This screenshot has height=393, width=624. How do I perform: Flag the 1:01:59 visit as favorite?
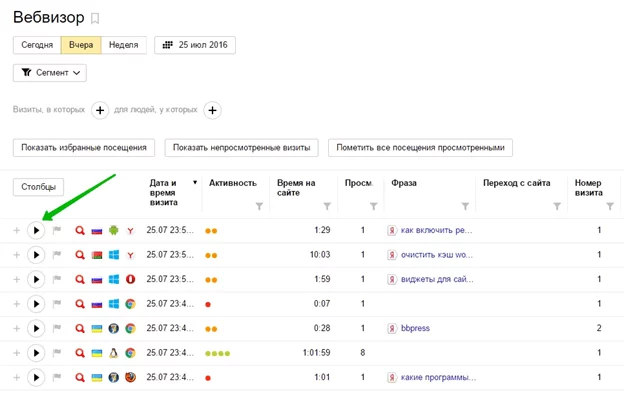pyautogui.click(x=57, y=353)
